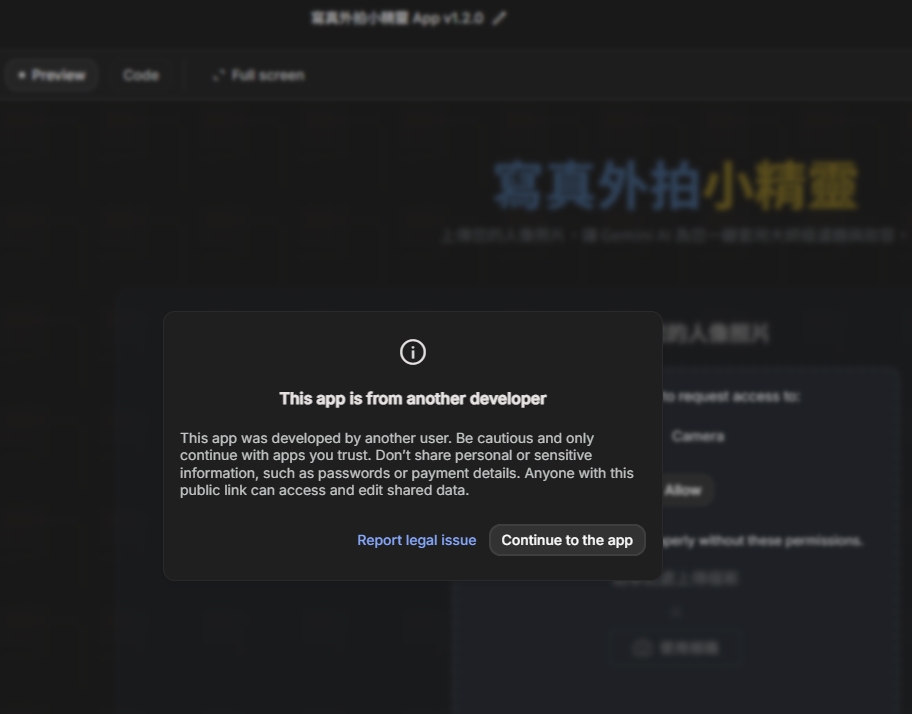Click the yellow 小精靈 heading text
The height and width of the screenshot is (714, 912).
(x=780, y=187)
